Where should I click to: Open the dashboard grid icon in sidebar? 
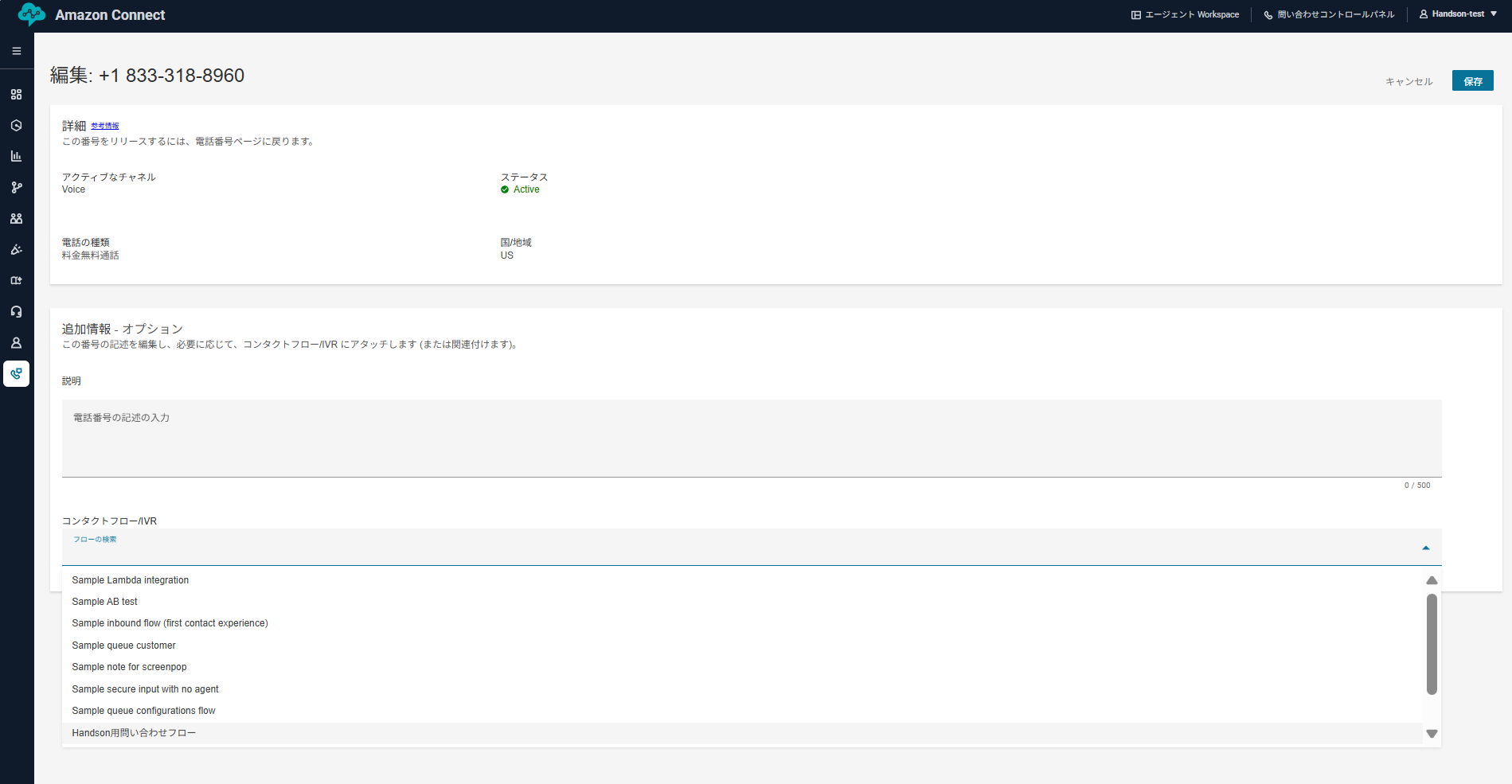[x=16, y=95]
